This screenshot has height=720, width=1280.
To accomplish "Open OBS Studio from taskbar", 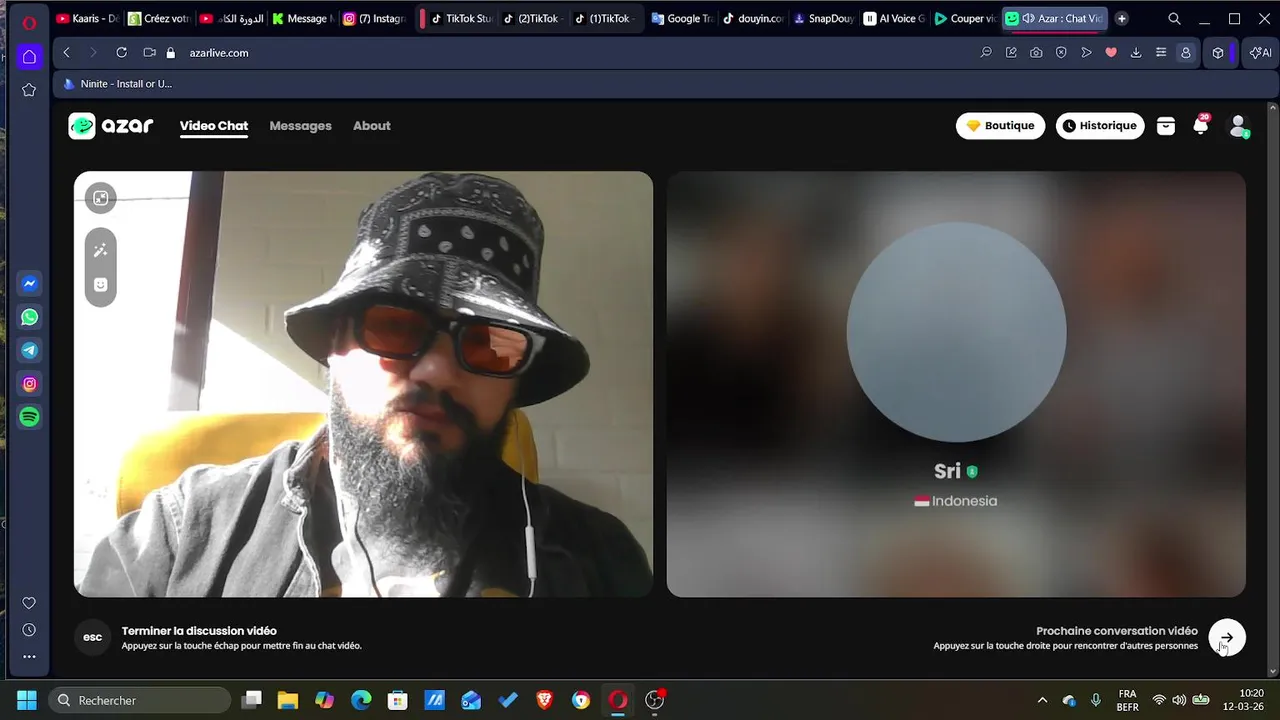I will click(x=655, y=700).
